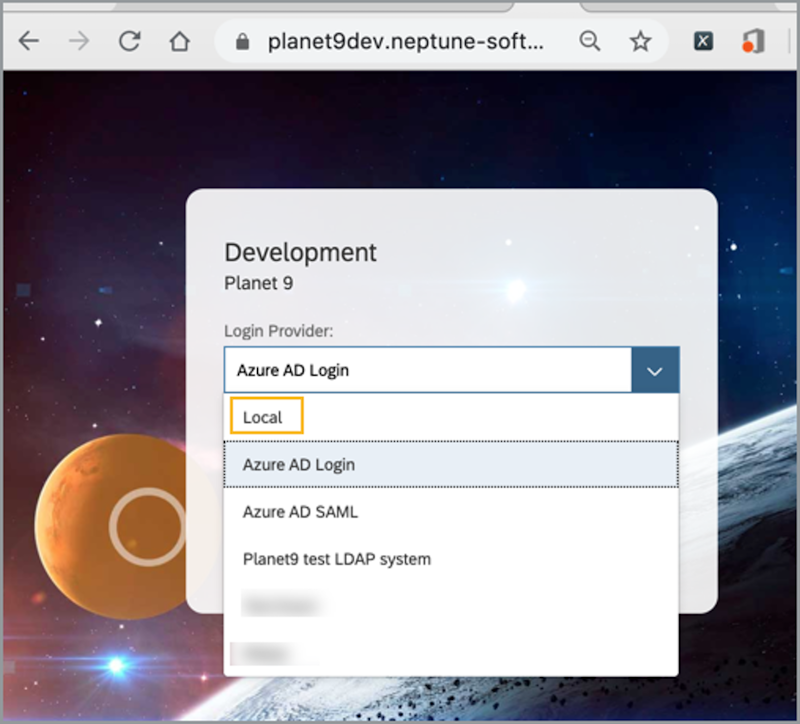Open the dark square browser extension icon

pos(703,41)
